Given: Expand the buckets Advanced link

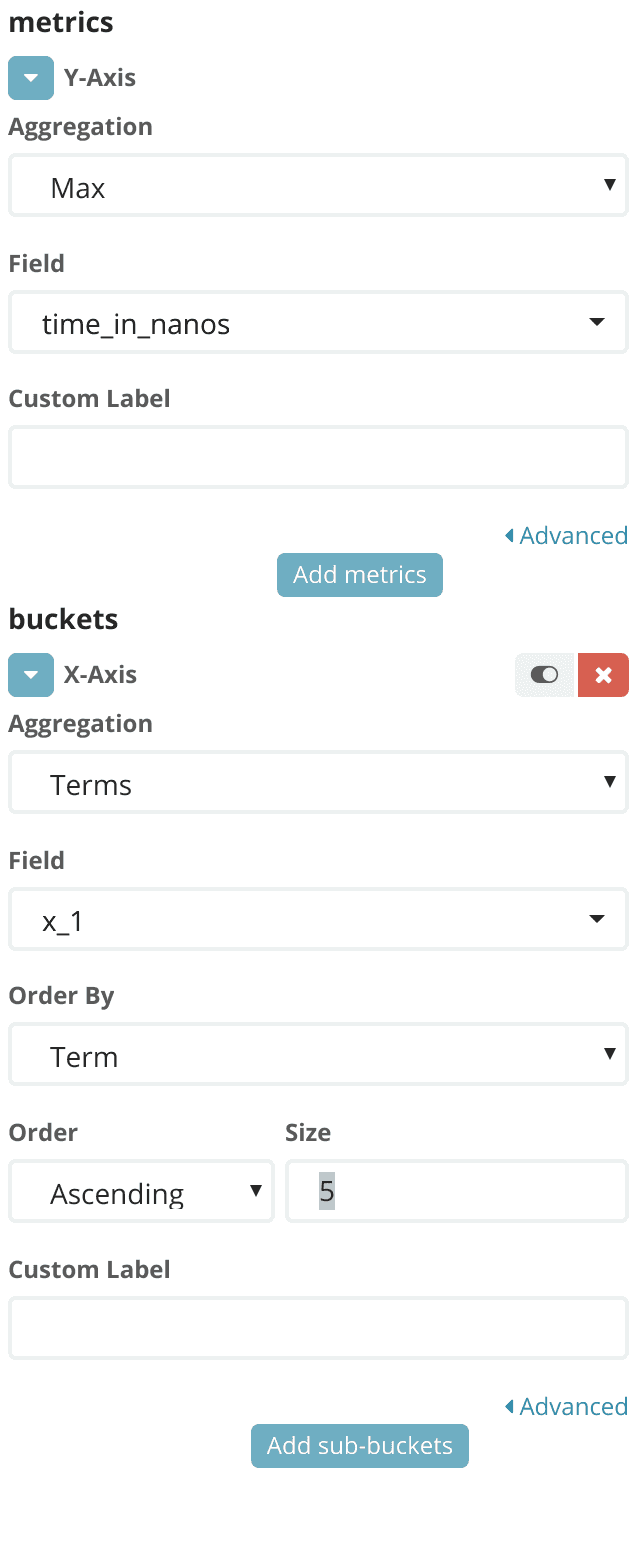Looking at the screenshot, I should pyautogui.click(x=573, y=1407).
